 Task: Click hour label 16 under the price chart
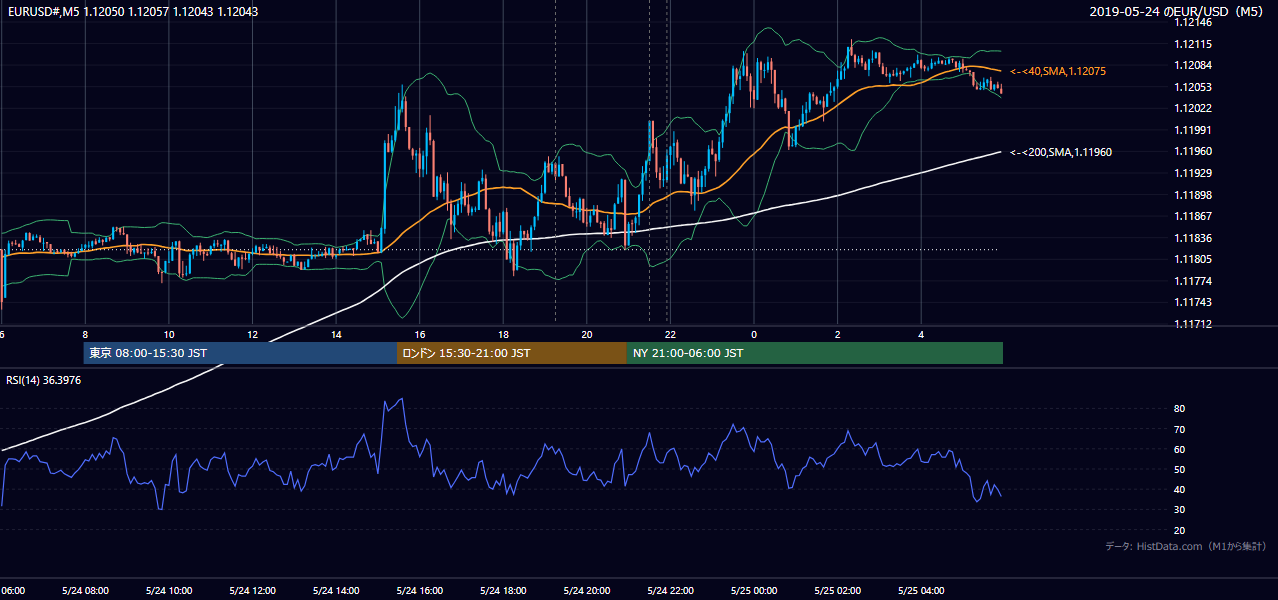tap(420, 335)
